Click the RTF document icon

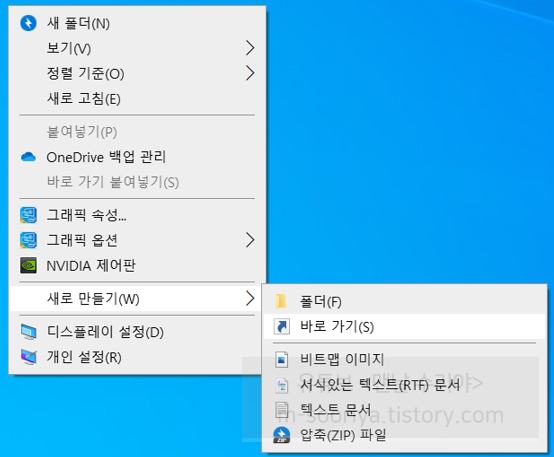[x=282, y=385]
